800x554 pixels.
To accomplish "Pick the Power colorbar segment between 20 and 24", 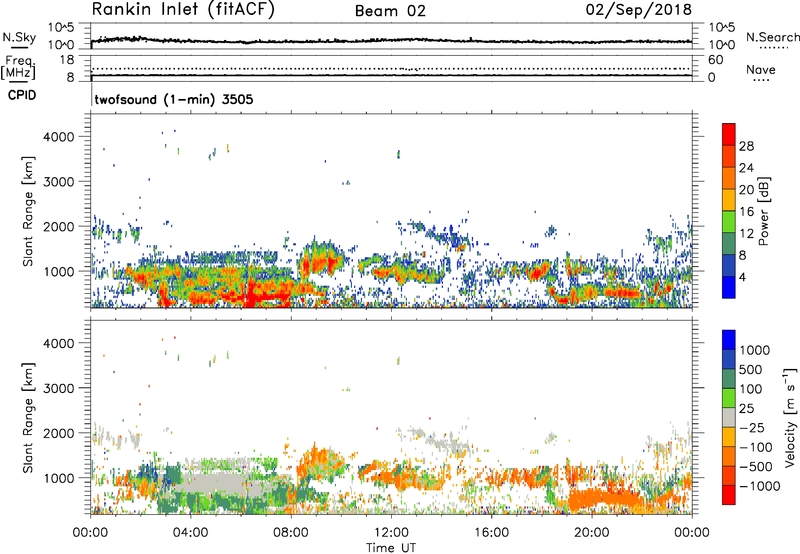I will tap(729, 178).
